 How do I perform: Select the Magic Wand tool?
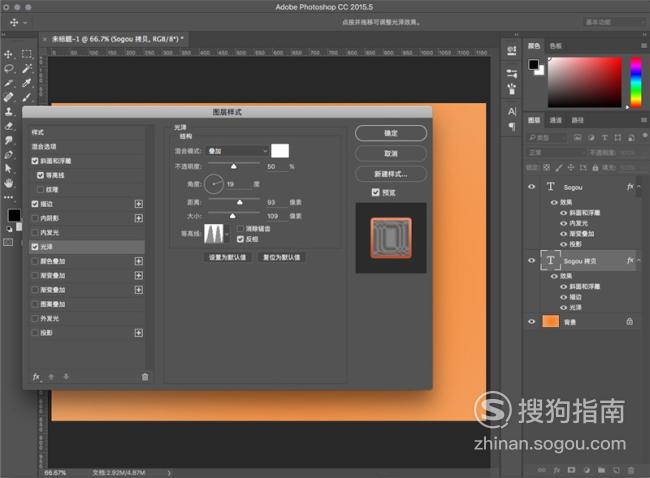tap(27, 68)
